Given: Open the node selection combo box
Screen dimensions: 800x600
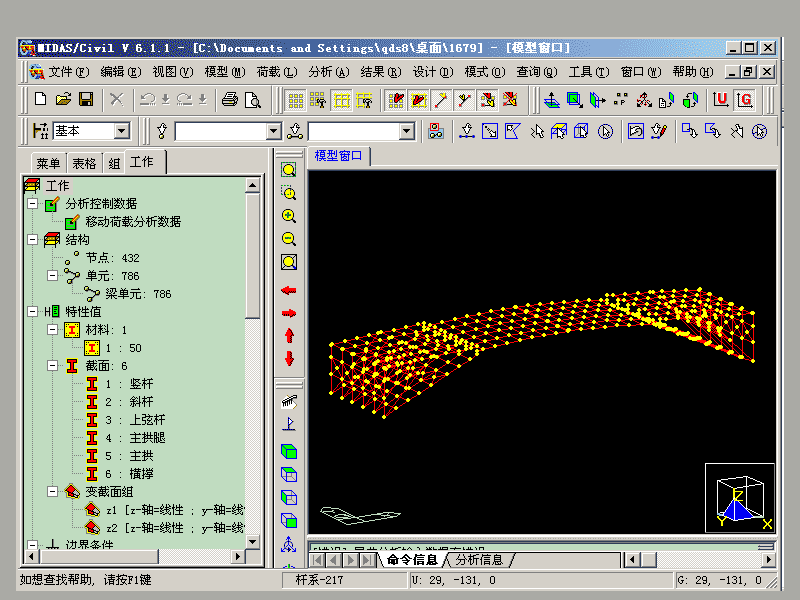Looking at the screenshot, I should 274,132.
